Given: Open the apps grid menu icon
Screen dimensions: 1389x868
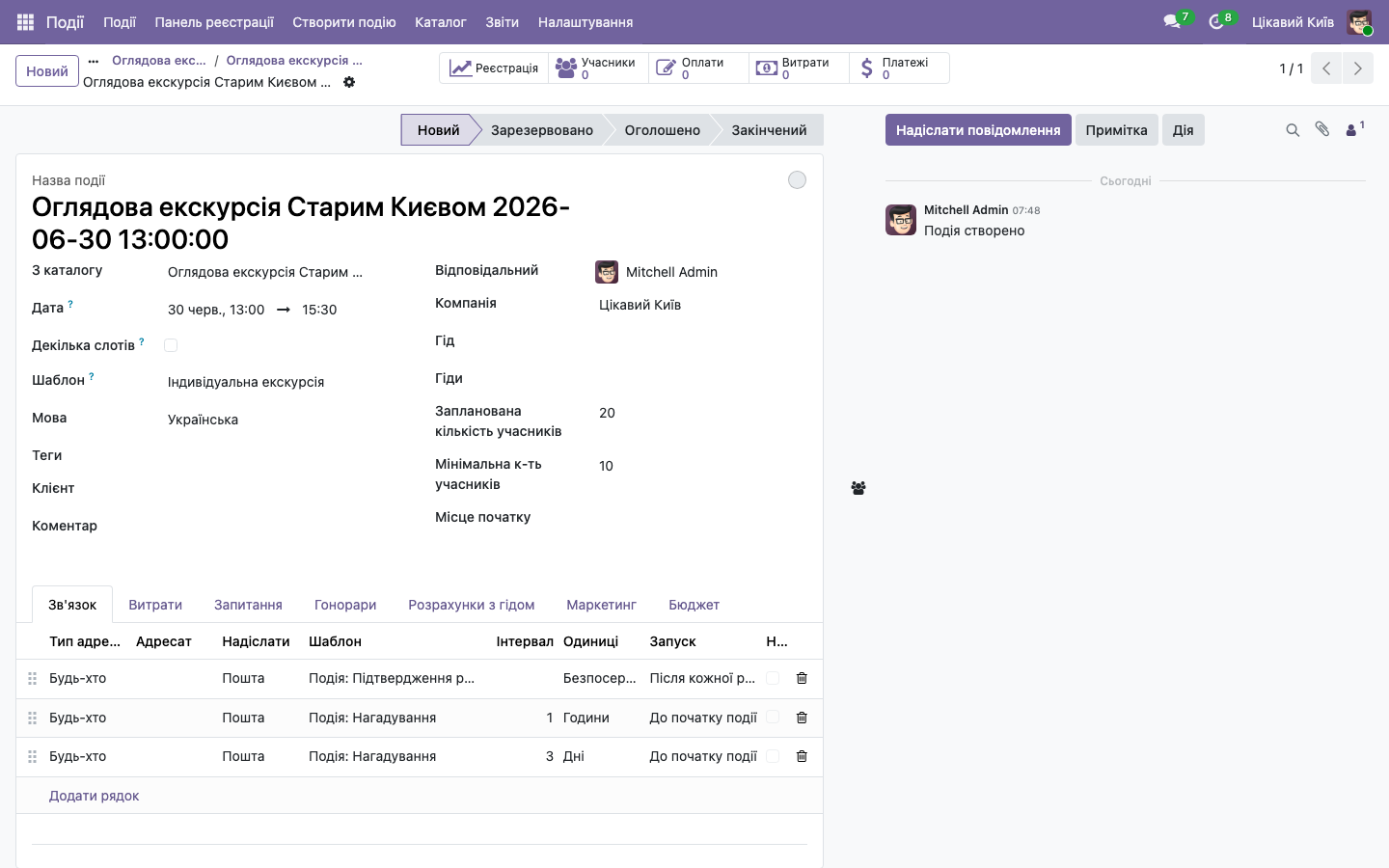Looking at the screenshot, I should click(x=25, y=21).
